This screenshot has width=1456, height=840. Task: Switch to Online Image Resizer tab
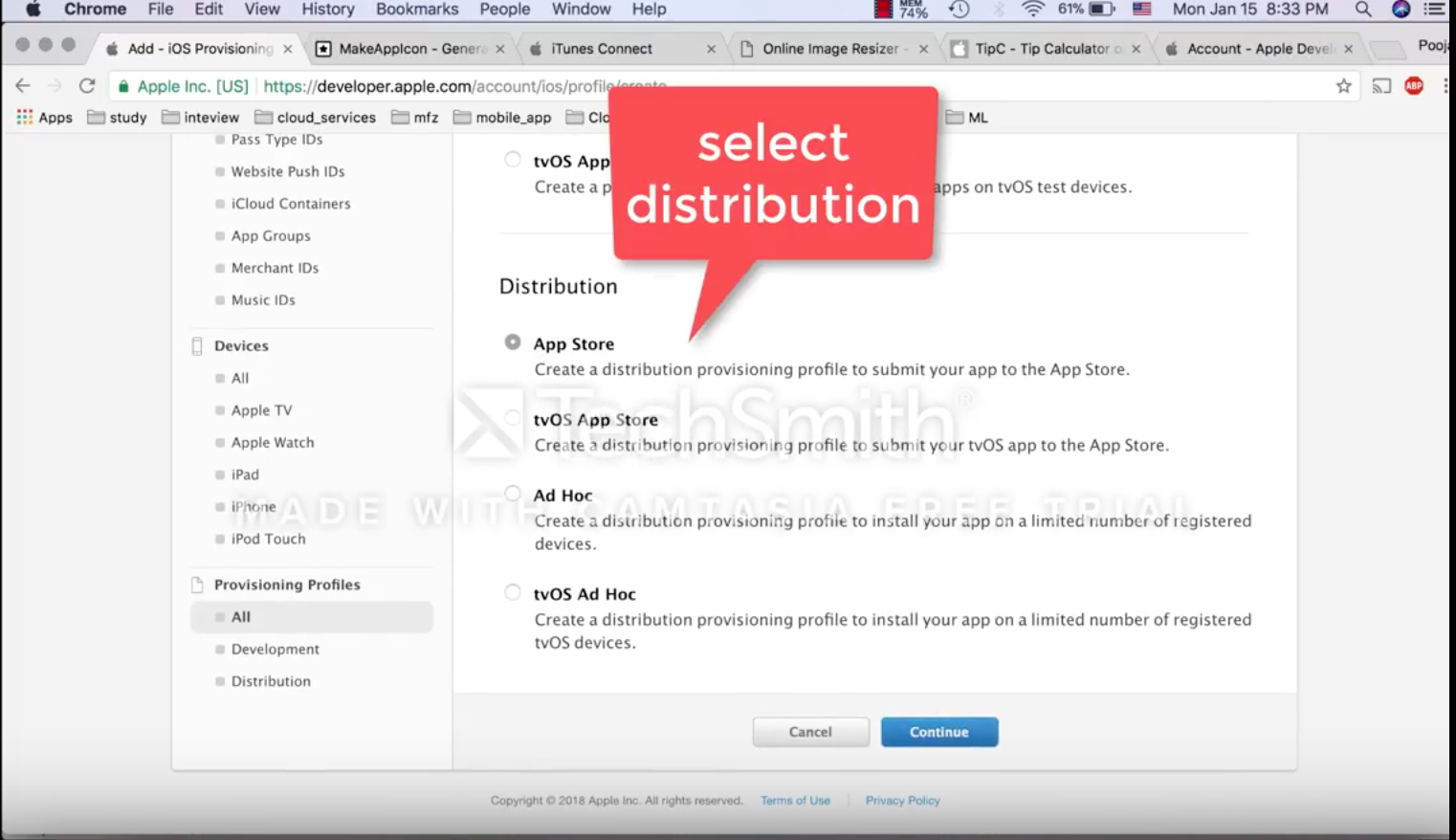coord(834,49)
